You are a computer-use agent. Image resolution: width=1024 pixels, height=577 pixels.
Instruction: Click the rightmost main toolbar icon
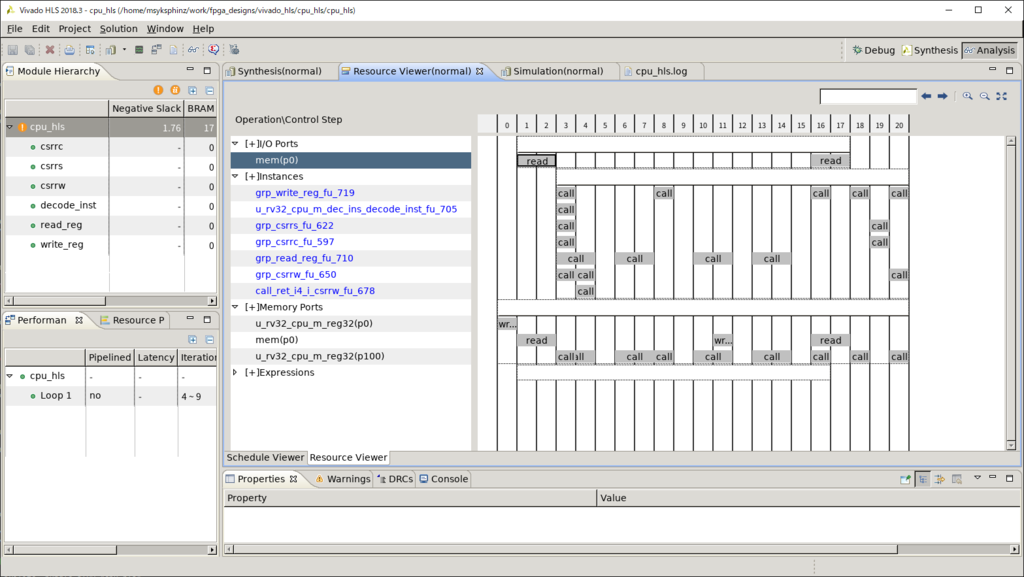234,50
